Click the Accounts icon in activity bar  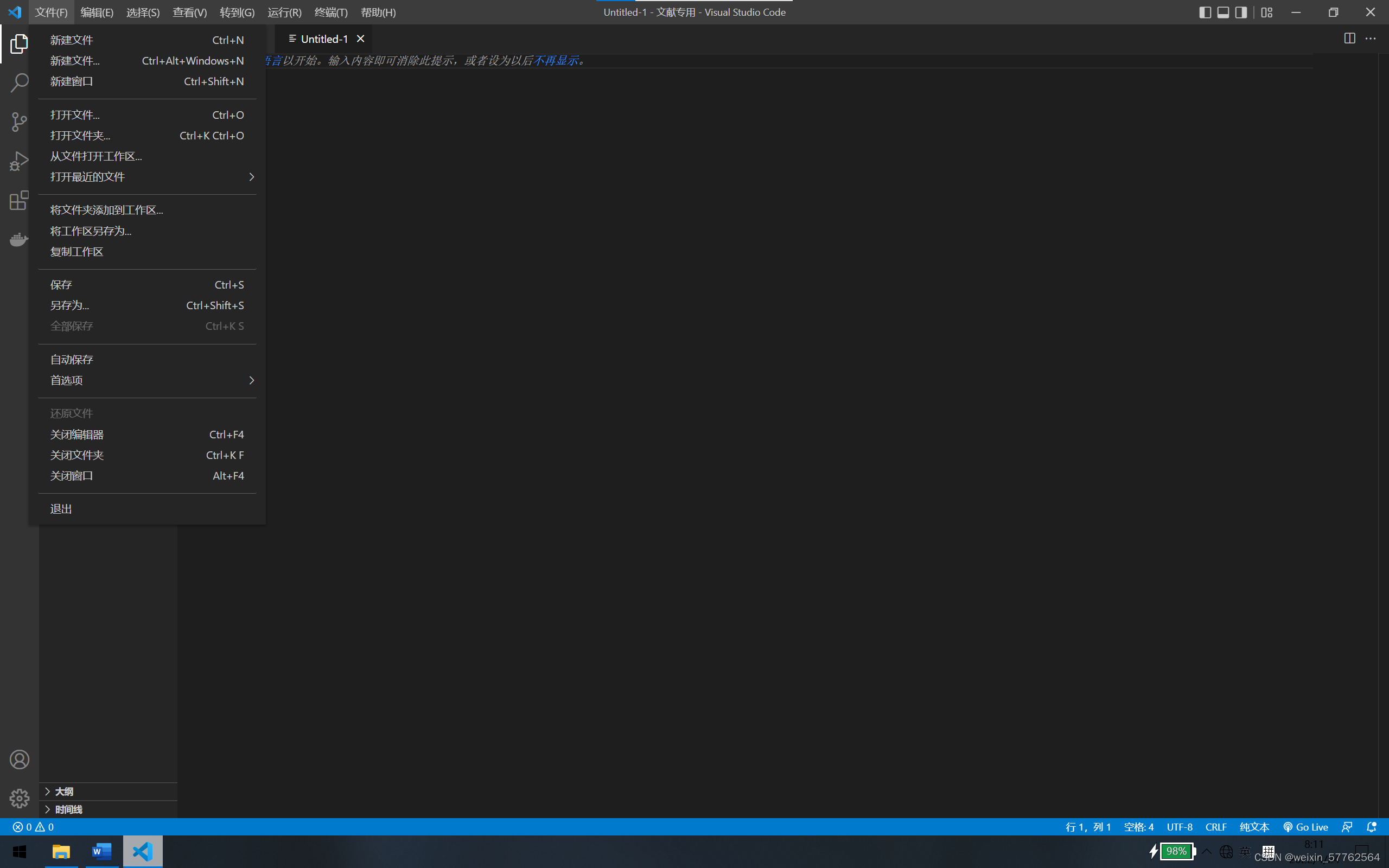click(19, 759)
